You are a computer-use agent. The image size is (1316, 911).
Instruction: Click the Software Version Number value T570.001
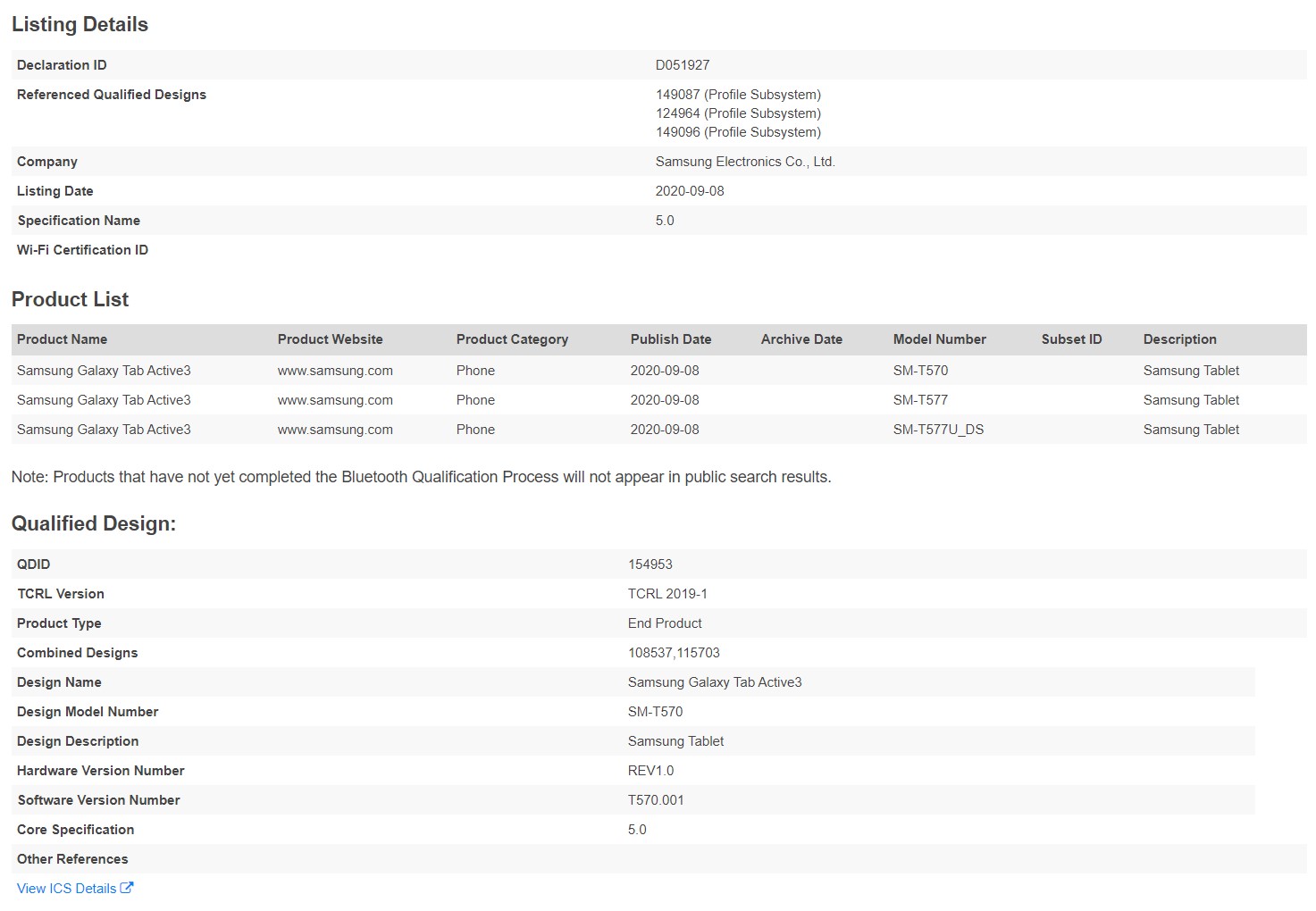655,800
